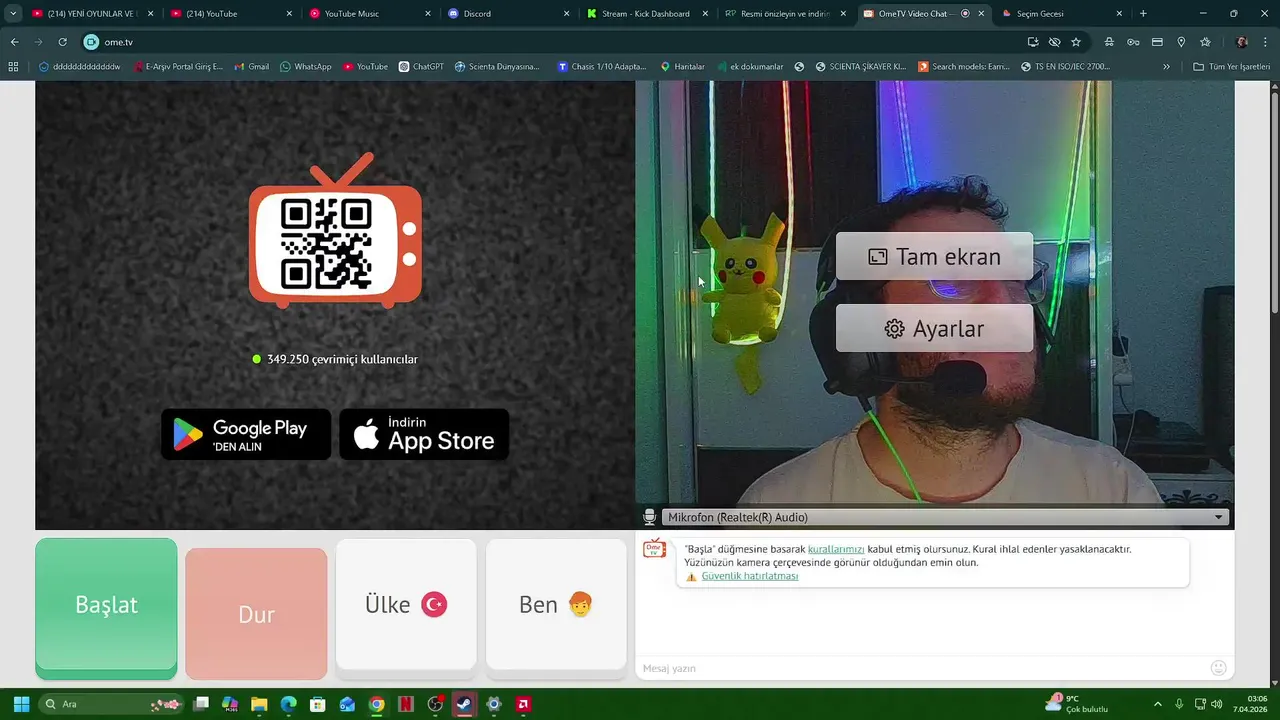The width and height of the screenshot is (1280, 720).
Task: Click the microphone icon beside the device list
Action: click(x=649, y=517)
